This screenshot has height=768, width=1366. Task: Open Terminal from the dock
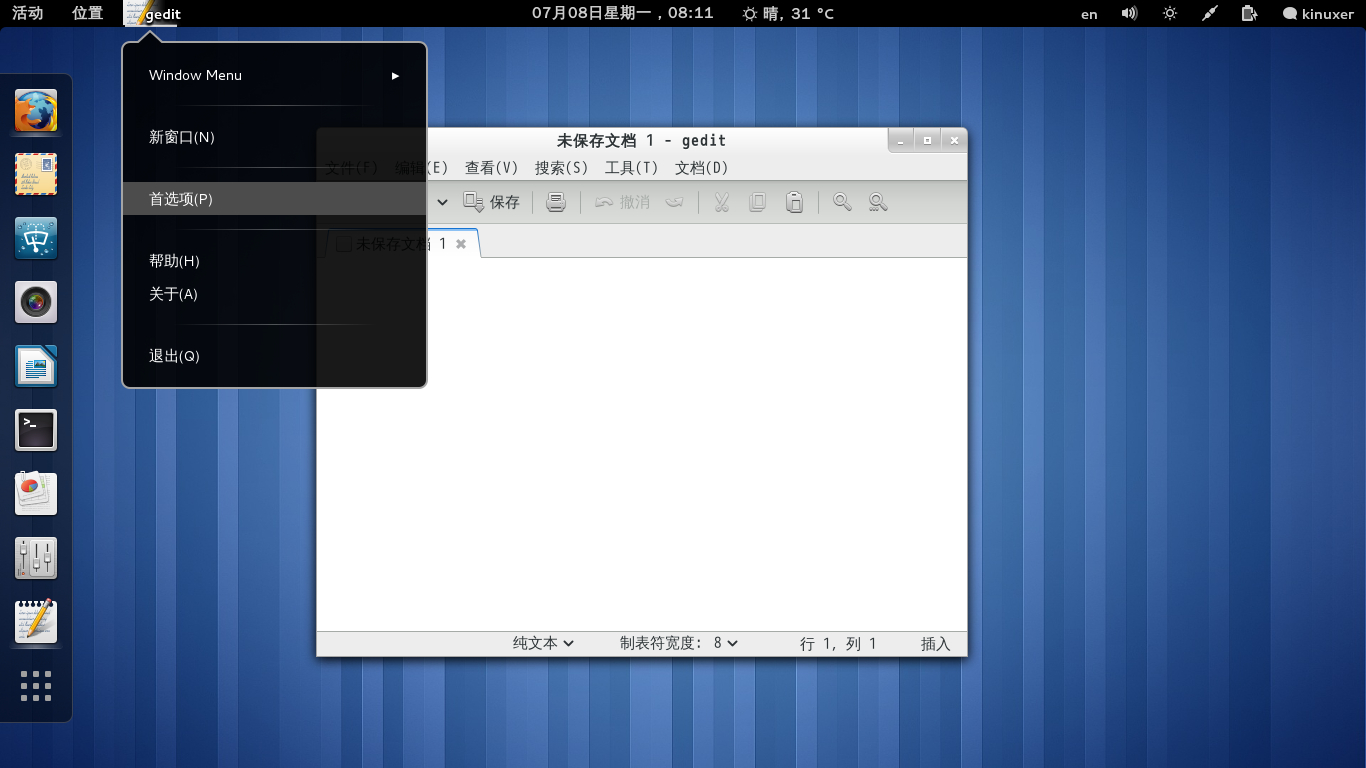(x=36, y=430)
